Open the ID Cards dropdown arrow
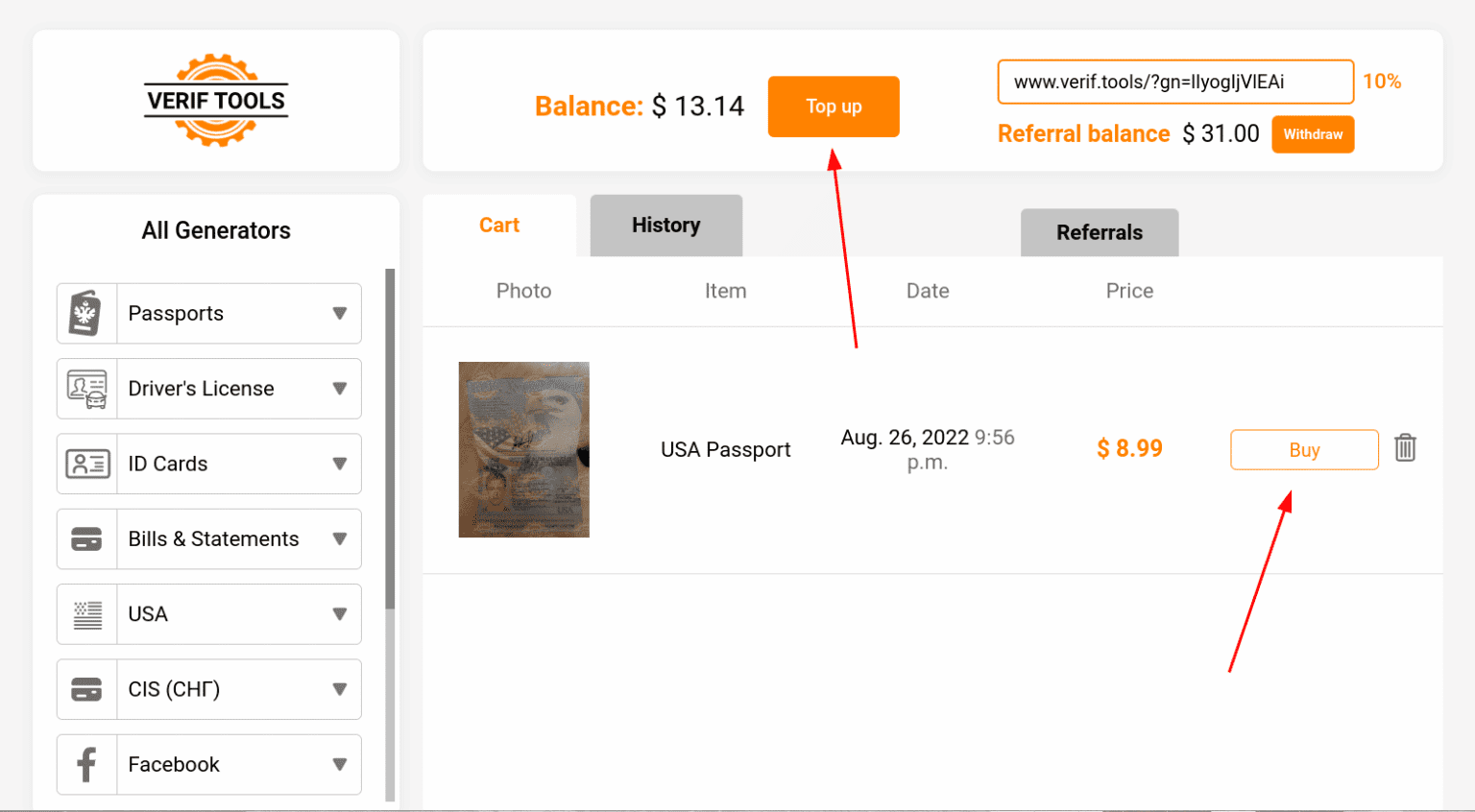The image size is (1475, 812). (339, 464)
